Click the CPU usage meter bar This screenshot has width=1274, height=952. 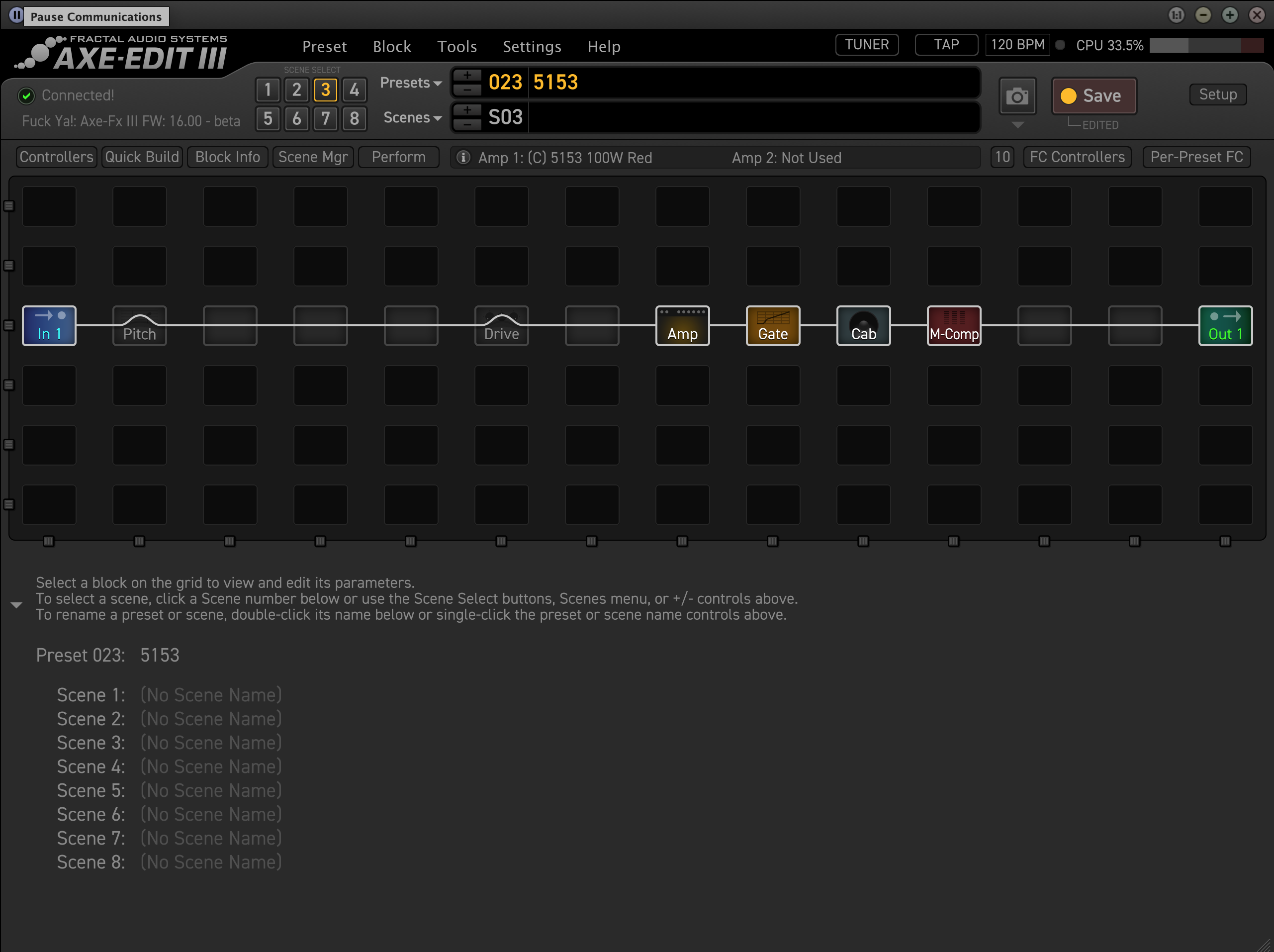[x=1206, y=45]
